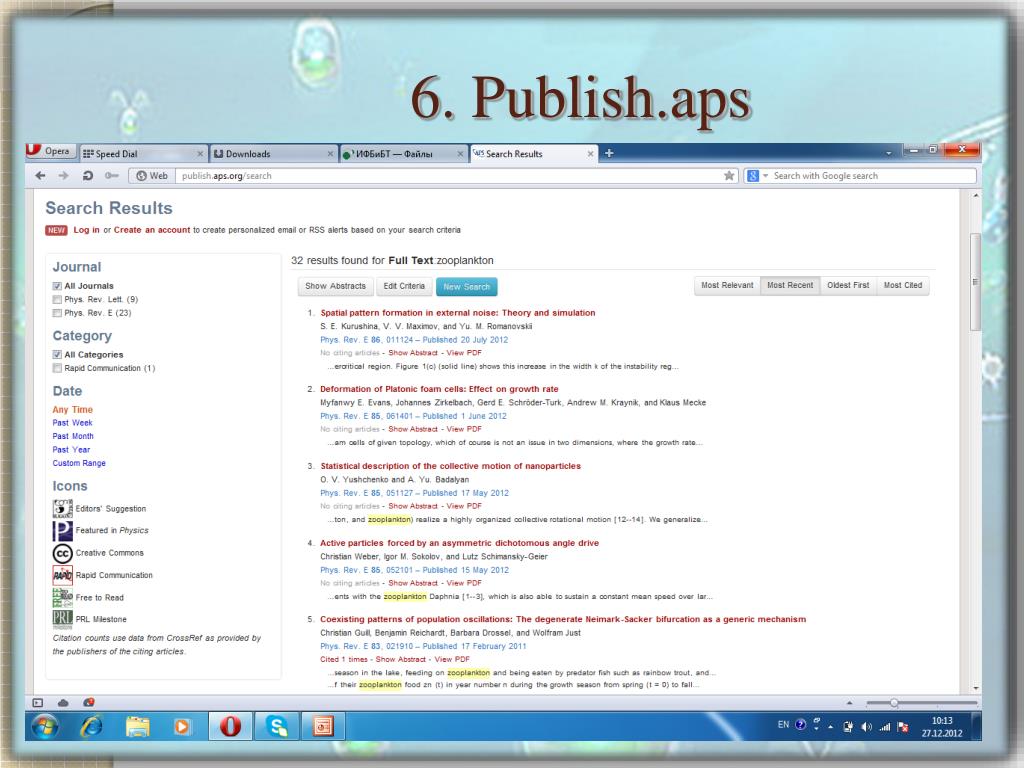Click the volume speaker tray icon
This screenshot has height=768, width=1024.
pyautogui.click(x=867, y=727)
